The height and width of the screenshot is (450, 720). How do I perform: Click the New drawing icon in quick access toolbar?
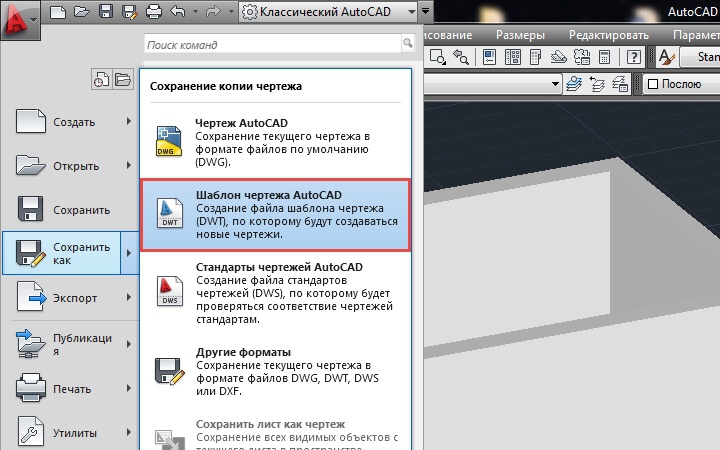[57, 11]
